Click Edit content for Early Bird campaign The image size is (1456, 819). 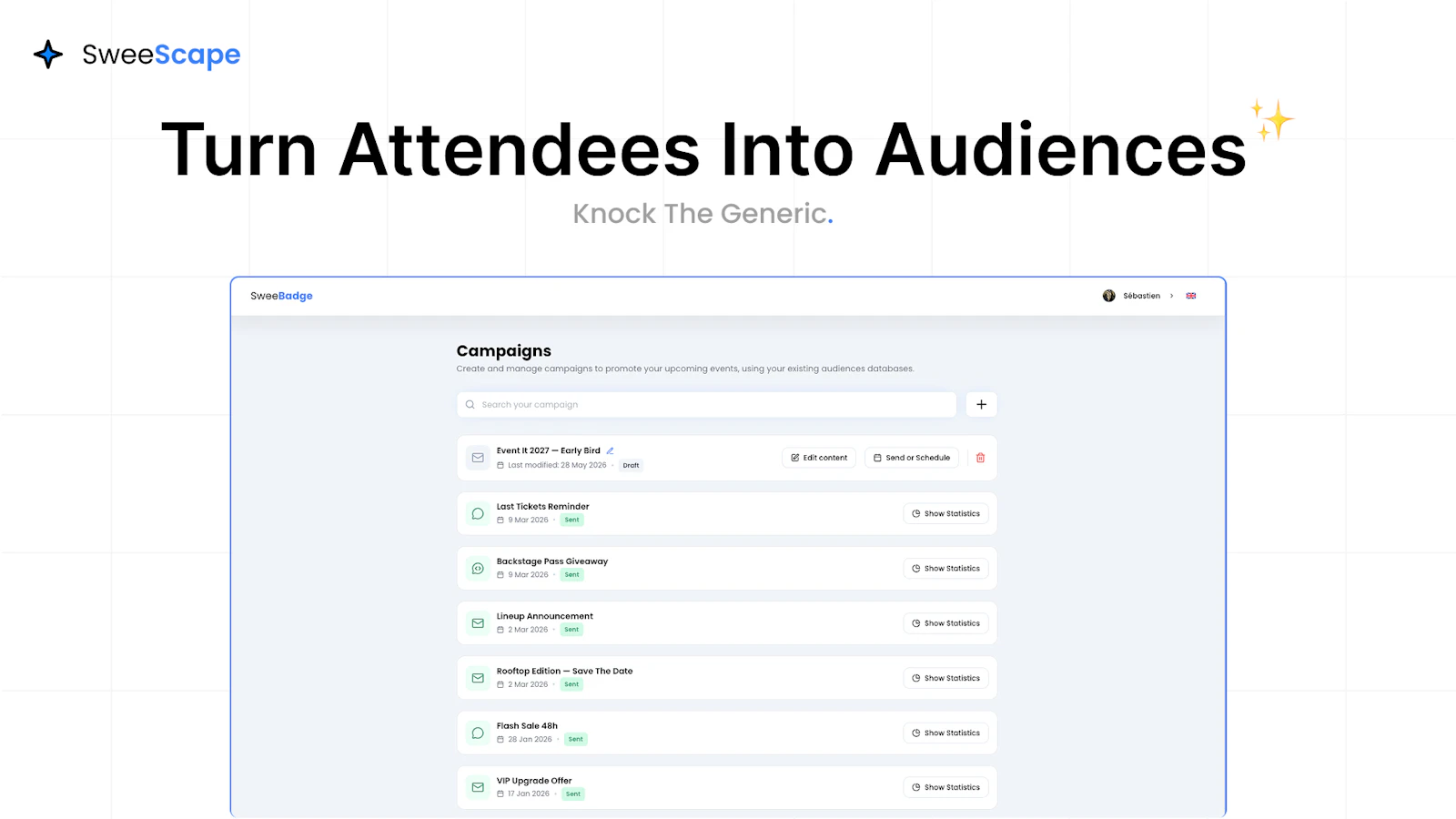(819, 458)
